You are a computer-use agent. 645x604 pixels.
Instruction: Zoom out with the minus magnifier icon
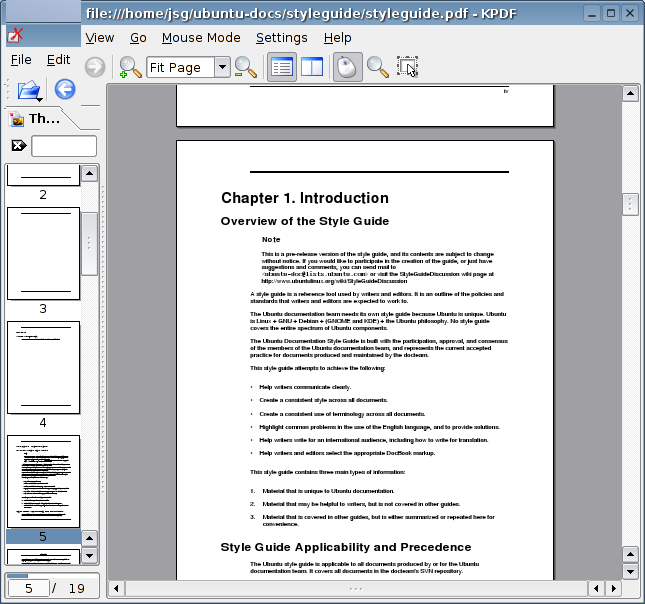click(246, 67)
